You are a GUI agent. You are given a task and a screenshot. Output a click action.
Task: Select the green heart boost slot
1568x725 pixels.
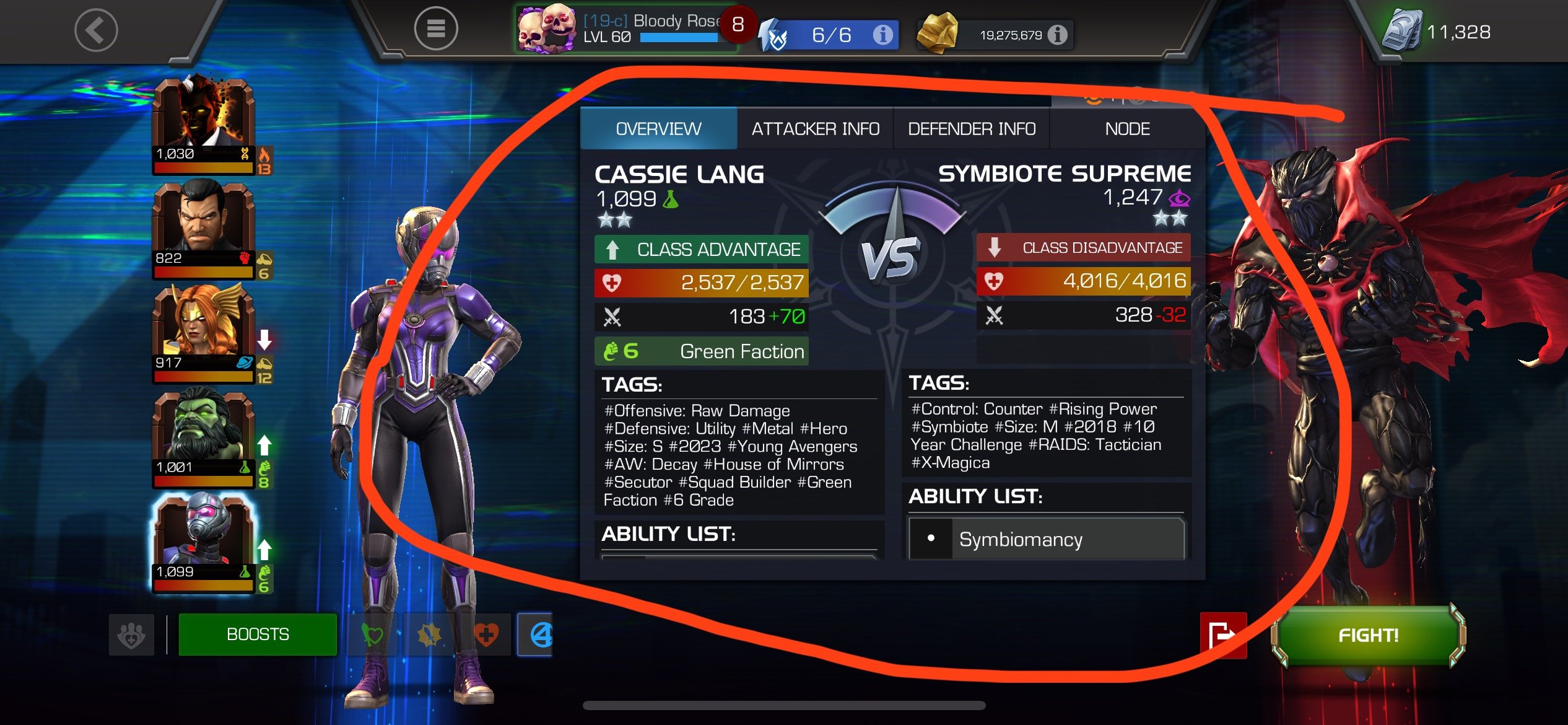372,635
